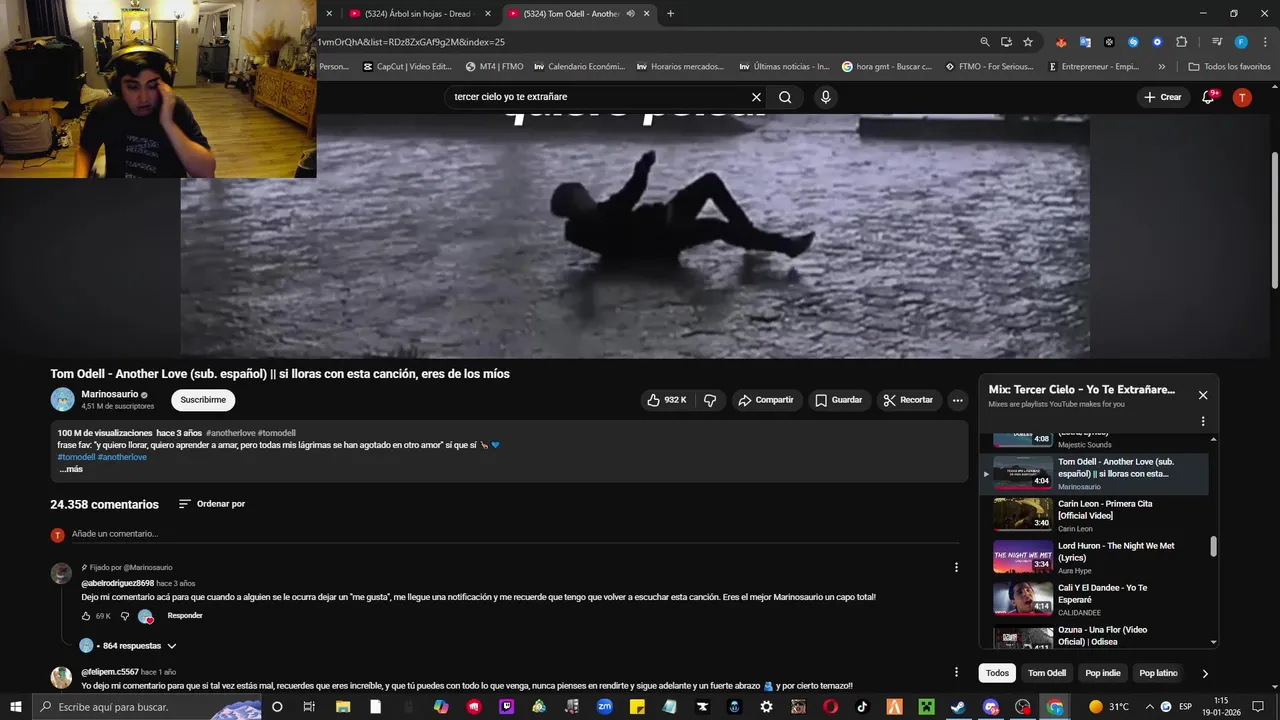The width and height of the screenshot is (1280, 720).
Task: Open Todos los favoritos bookmarks folder
Action: pos(1229,66)
